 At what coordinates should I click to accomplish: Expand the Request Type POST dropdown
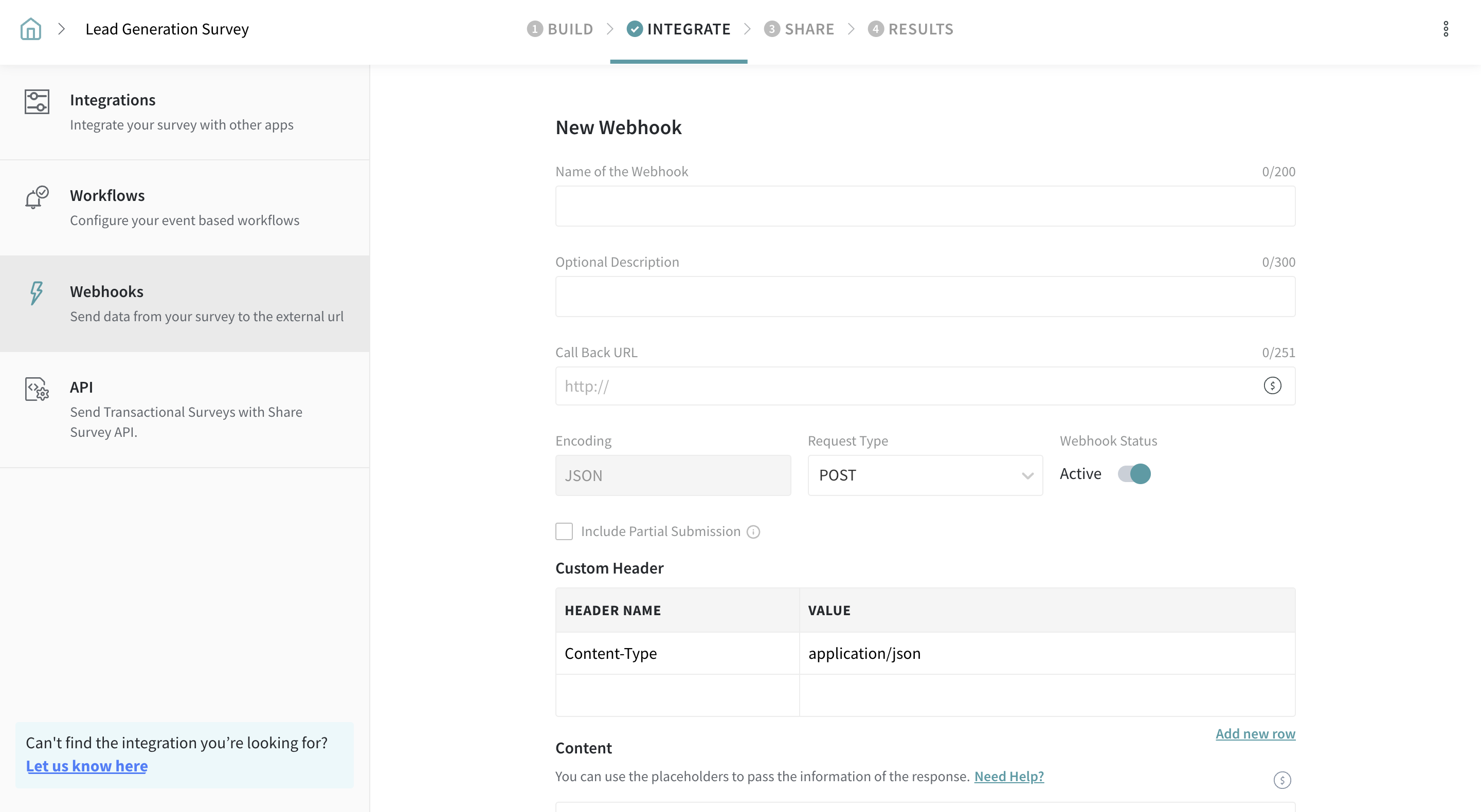click(x=925, y=475)
